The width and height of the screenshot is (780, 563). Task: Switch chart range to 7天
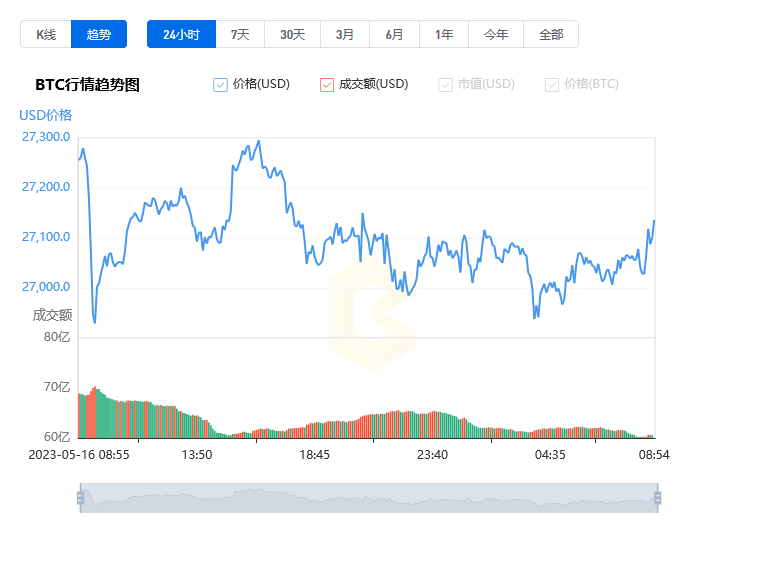pyautogui.click(x=240, y=34)
